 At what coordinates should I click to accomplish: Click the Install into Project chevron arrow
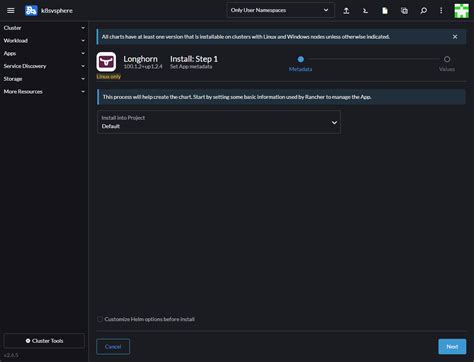(334, 123)
